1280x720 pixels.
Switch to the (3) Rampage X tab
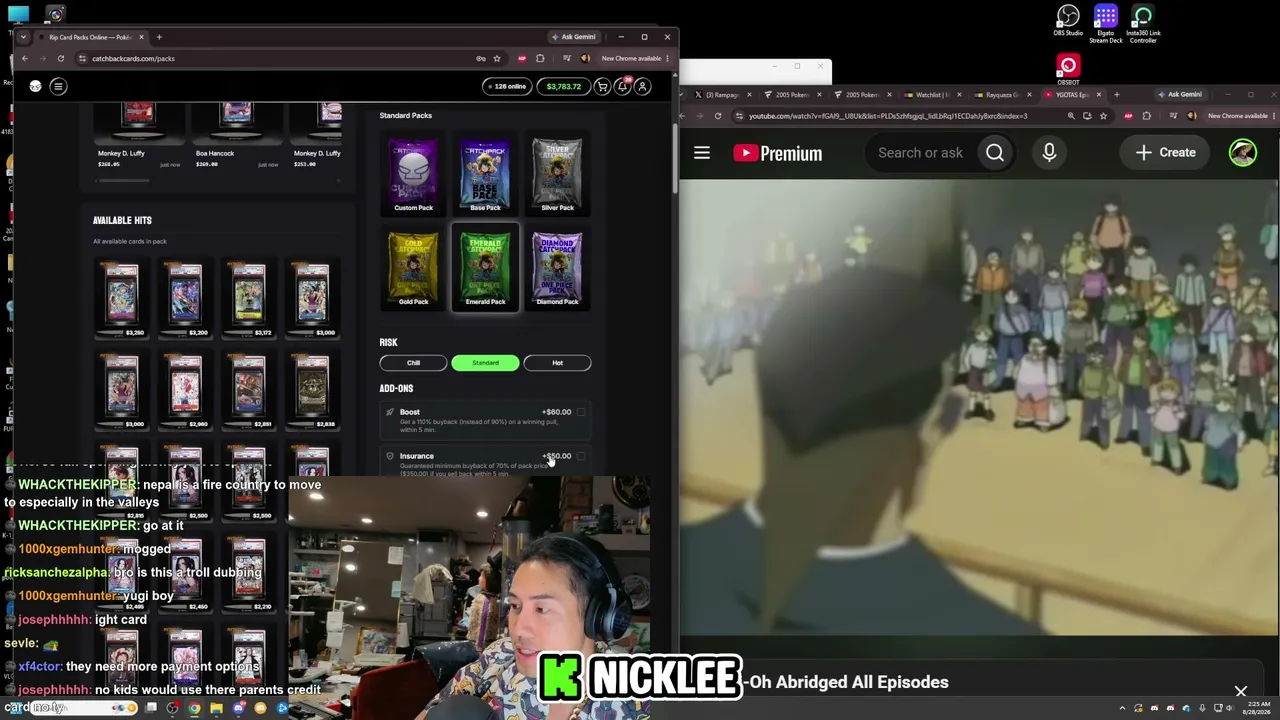(x=722, y=95)
